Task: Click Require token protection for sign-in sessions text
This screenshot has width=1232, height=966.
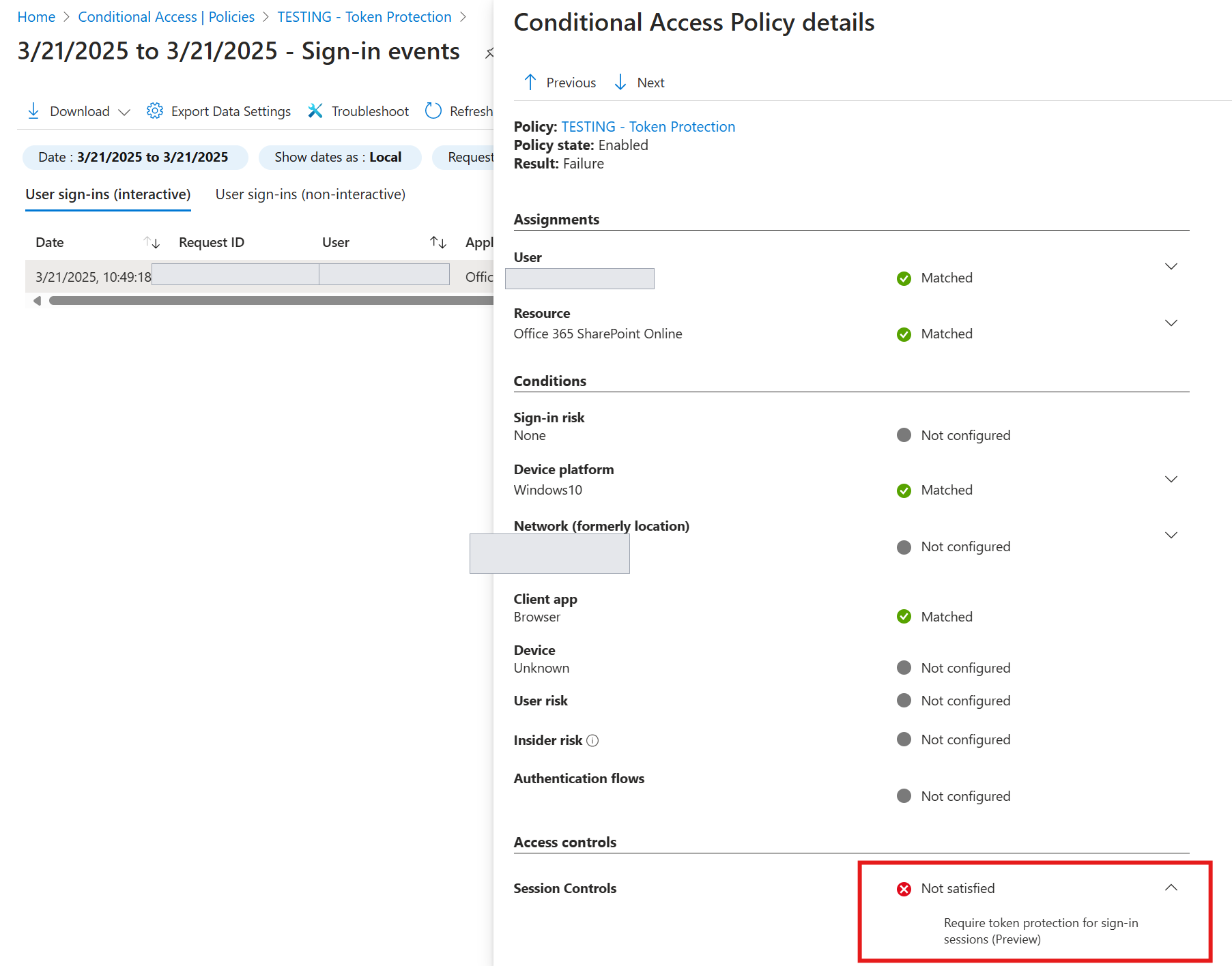Action: point(1041,931)
